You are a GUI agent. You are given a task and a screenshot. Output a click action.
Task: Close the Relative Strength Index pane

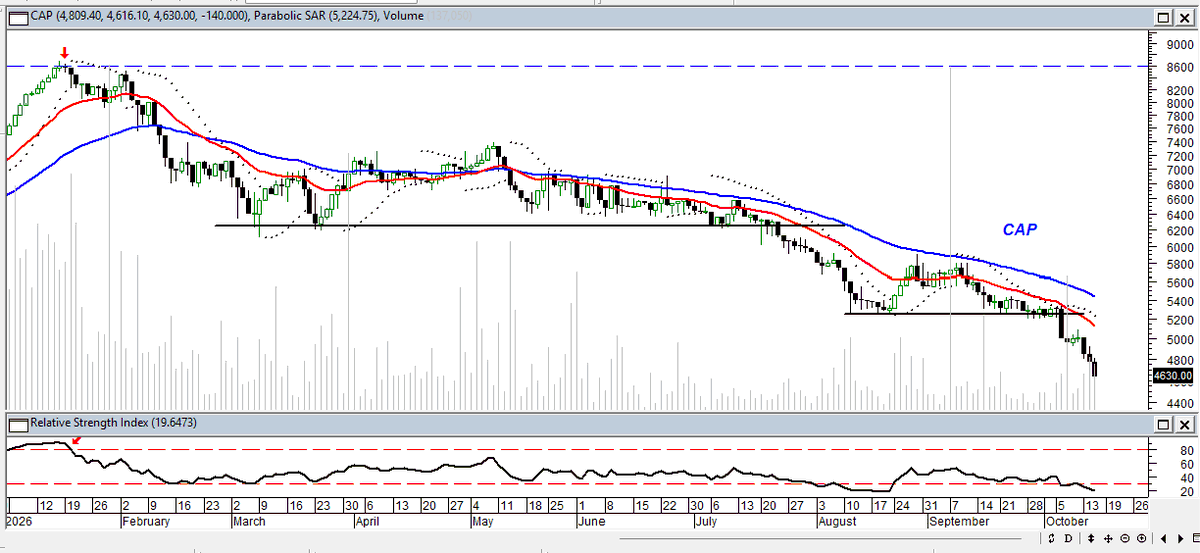(1185, 424)
